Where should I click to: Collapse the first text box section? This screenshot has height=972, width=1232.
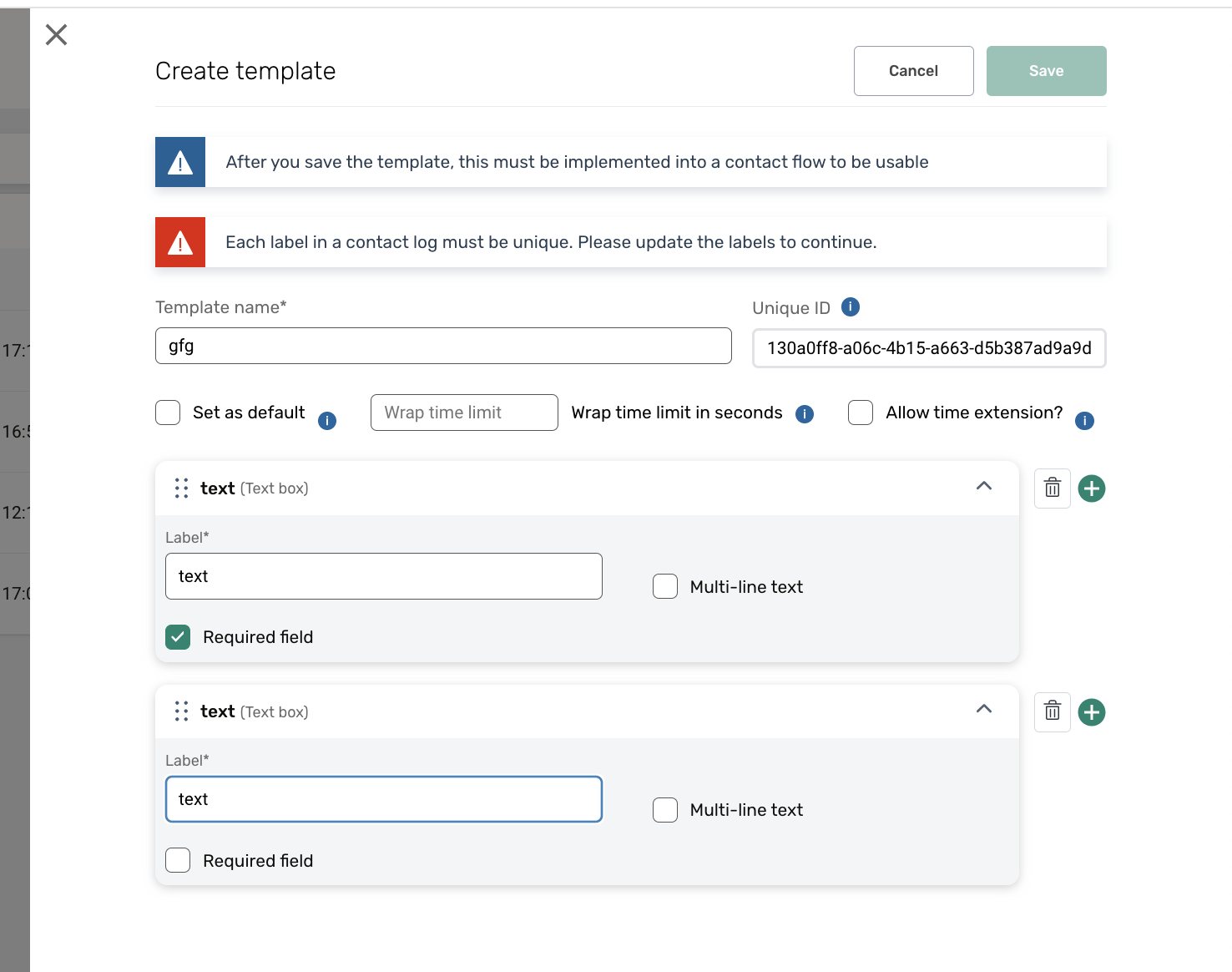[984, 486]
